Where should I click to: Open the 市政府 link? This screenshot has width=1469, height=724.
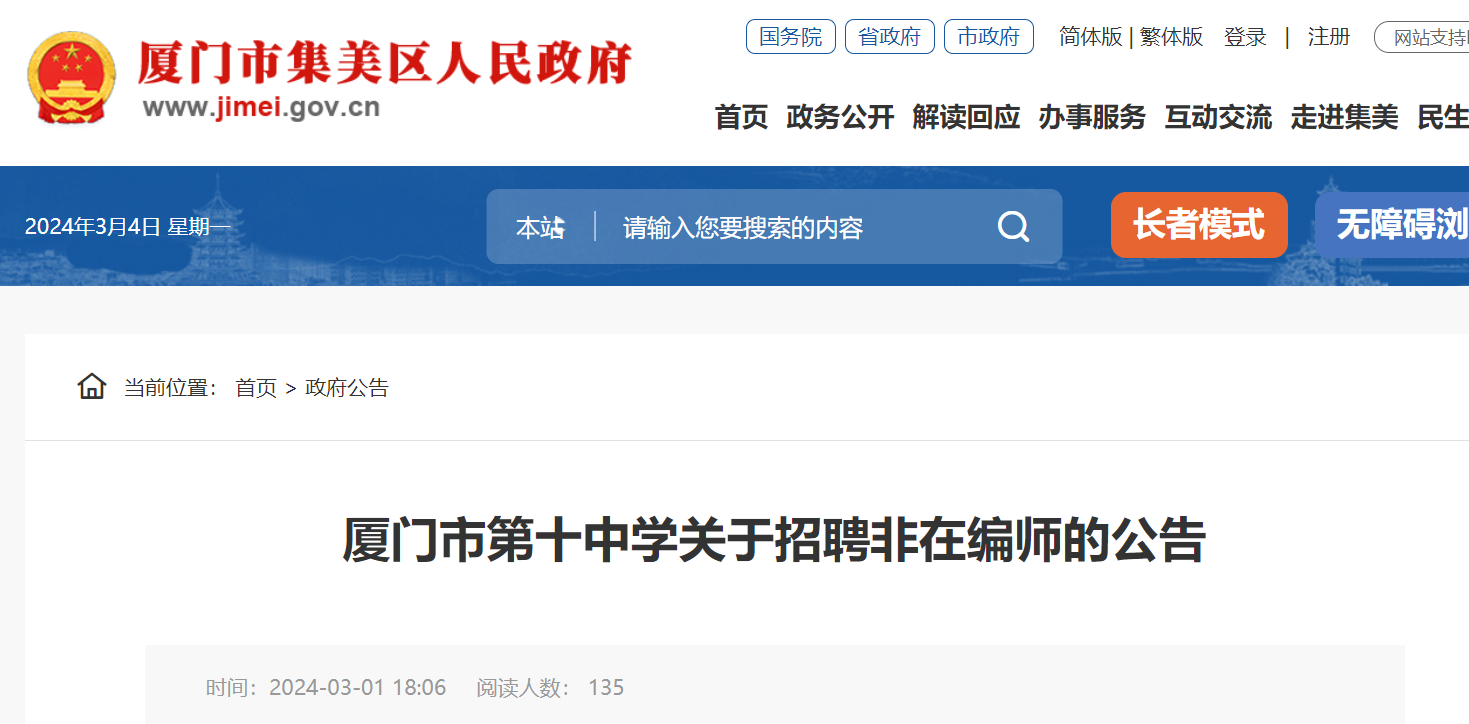tap(989, 37)
